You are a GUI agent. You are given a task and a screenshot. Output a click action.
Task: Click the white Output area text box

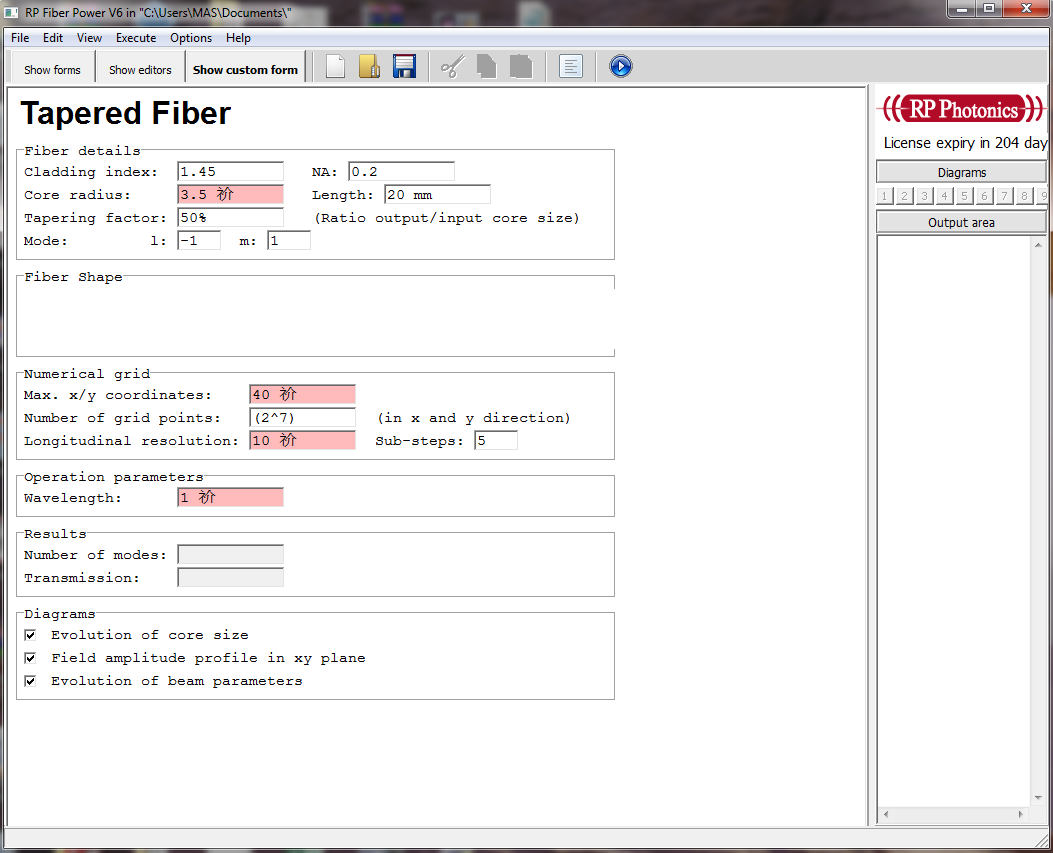[x=954, y=521]
